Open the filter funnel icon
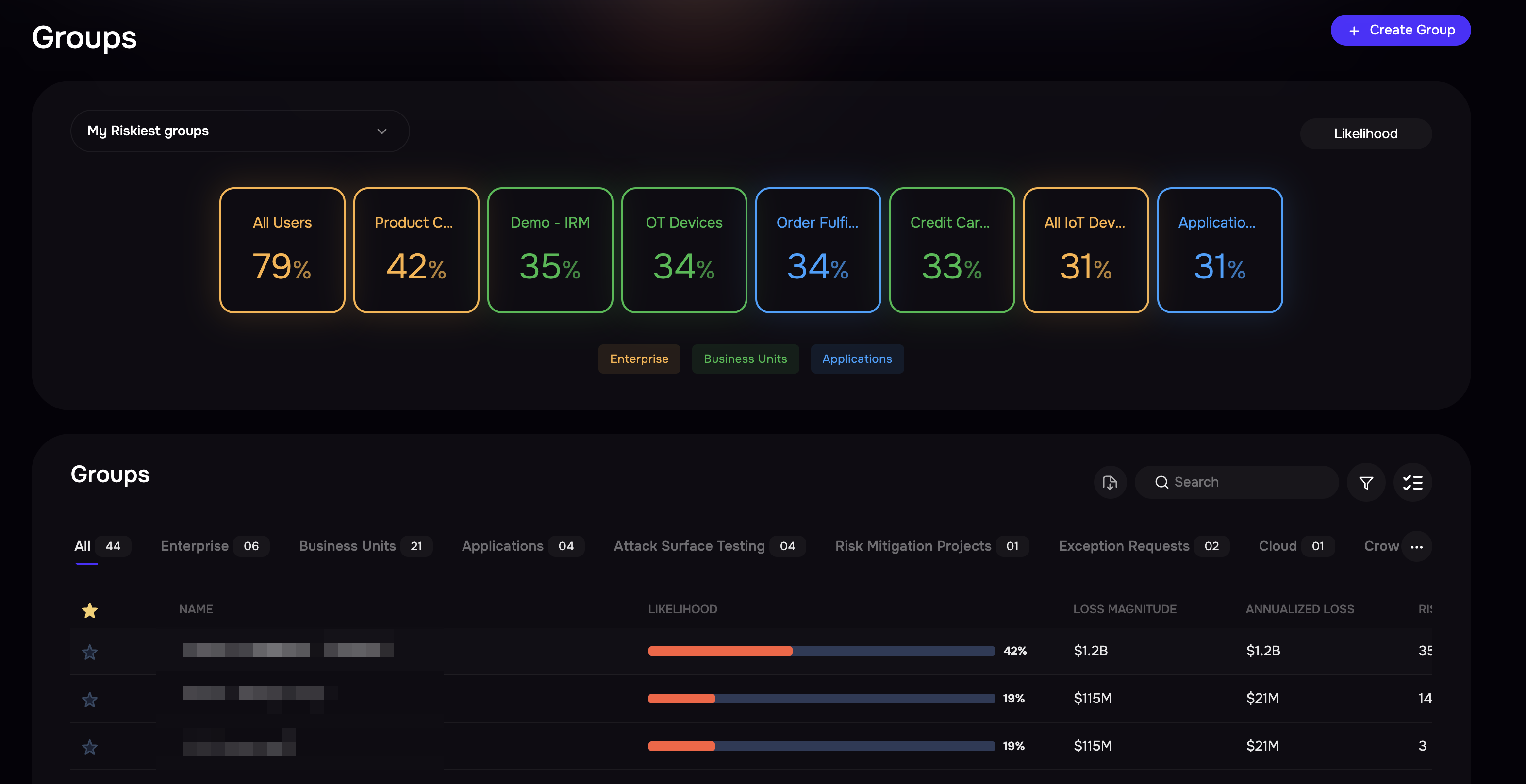 tap(1365, 483)
